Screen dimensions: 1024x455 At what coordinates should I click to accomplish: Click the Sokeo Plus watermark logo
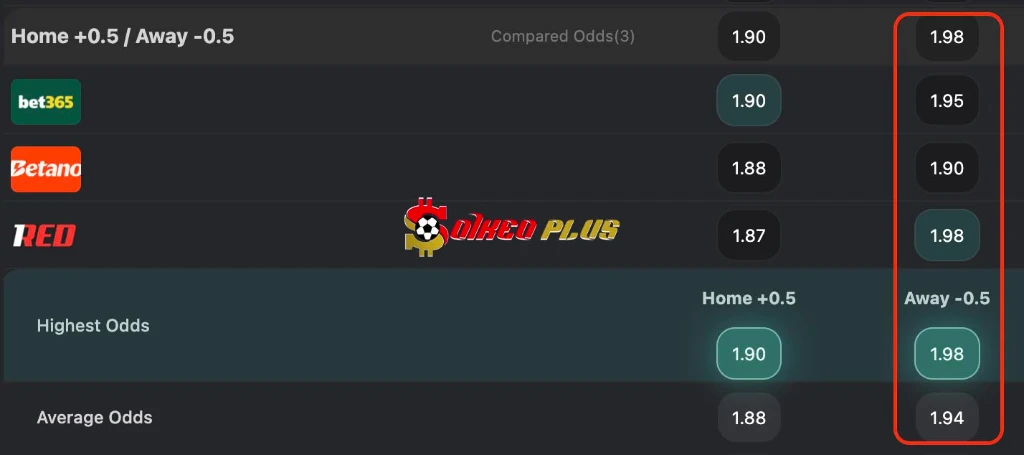coord(511,228)
